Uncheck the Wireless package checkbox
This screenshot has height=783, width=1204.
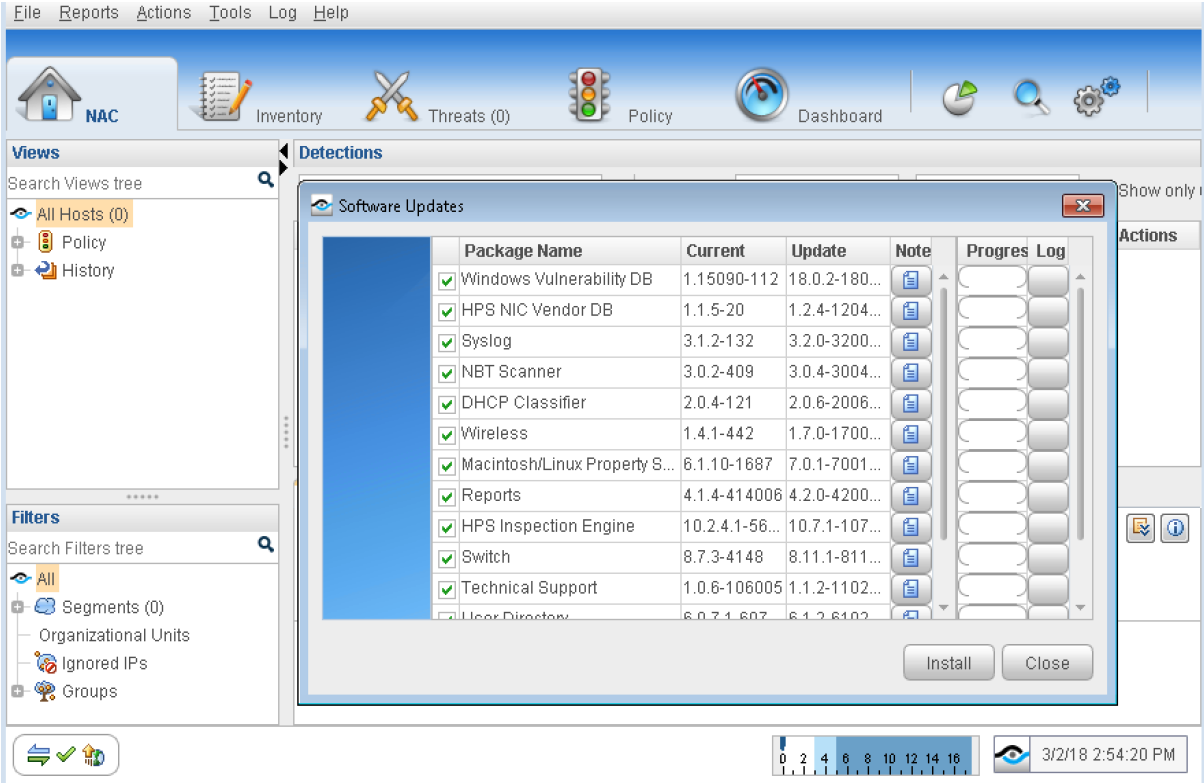pos(447,436)
